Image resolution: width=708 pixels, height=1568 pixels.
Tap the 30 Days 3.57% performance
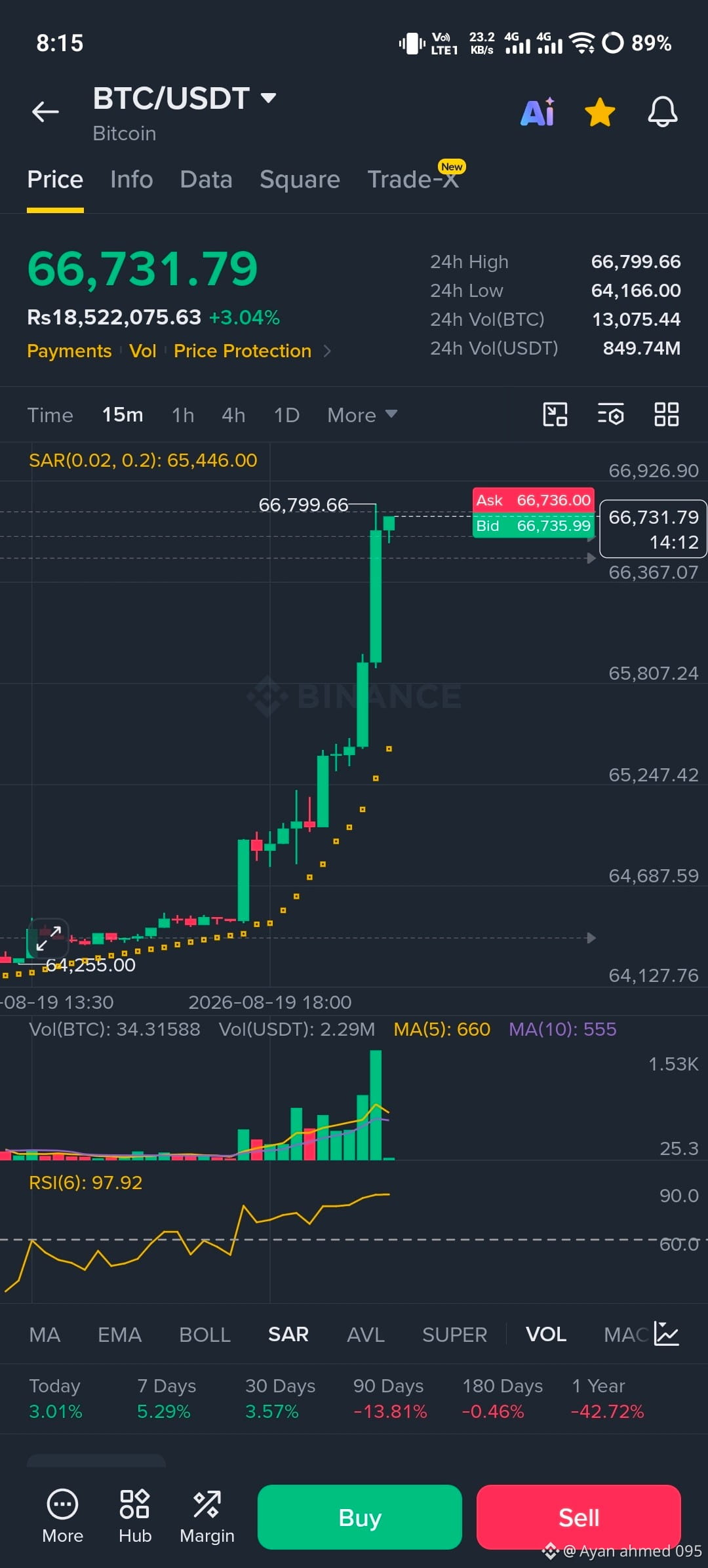[x=280, y=1398]
